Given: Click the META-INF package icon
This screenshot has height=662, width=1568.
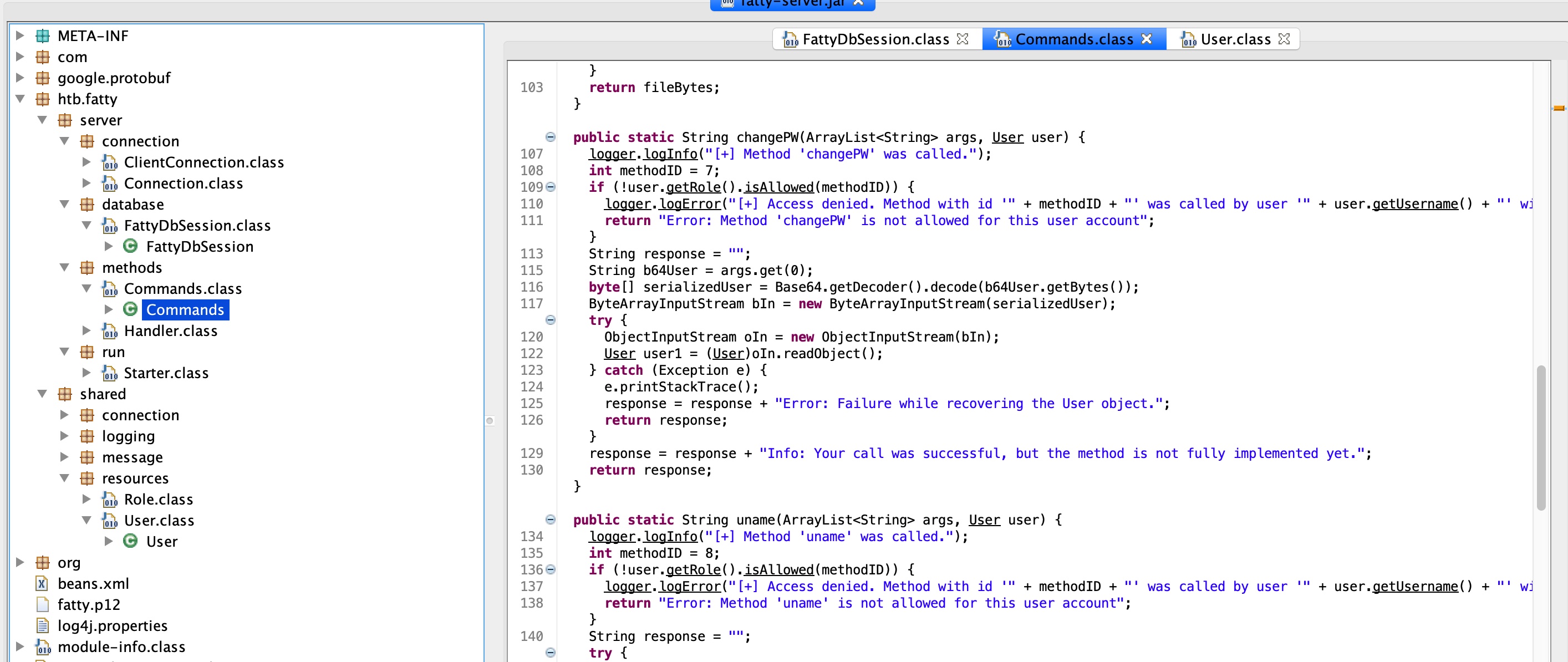Looking at the screenshot, I should click(x=43, y=36).
